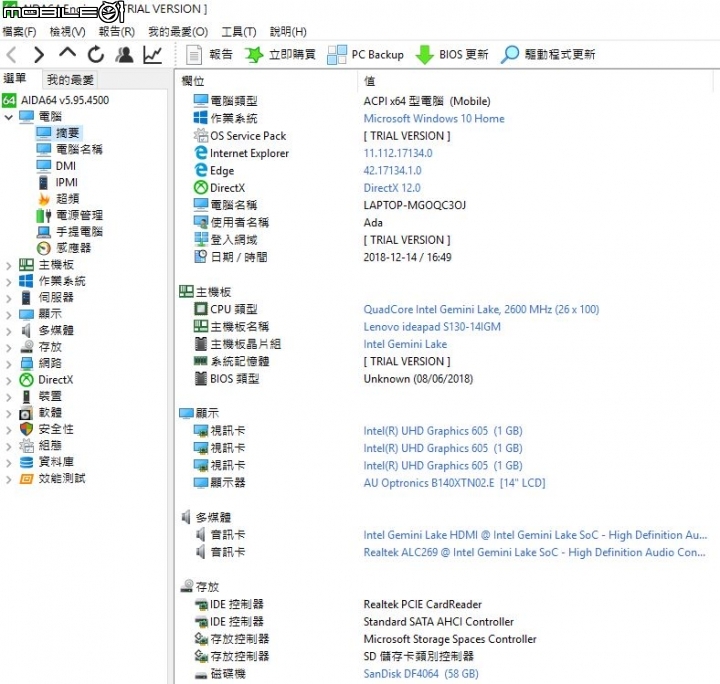Click the 報告 report button
Screen dimensions: 720x684
[x=209, y=55]
